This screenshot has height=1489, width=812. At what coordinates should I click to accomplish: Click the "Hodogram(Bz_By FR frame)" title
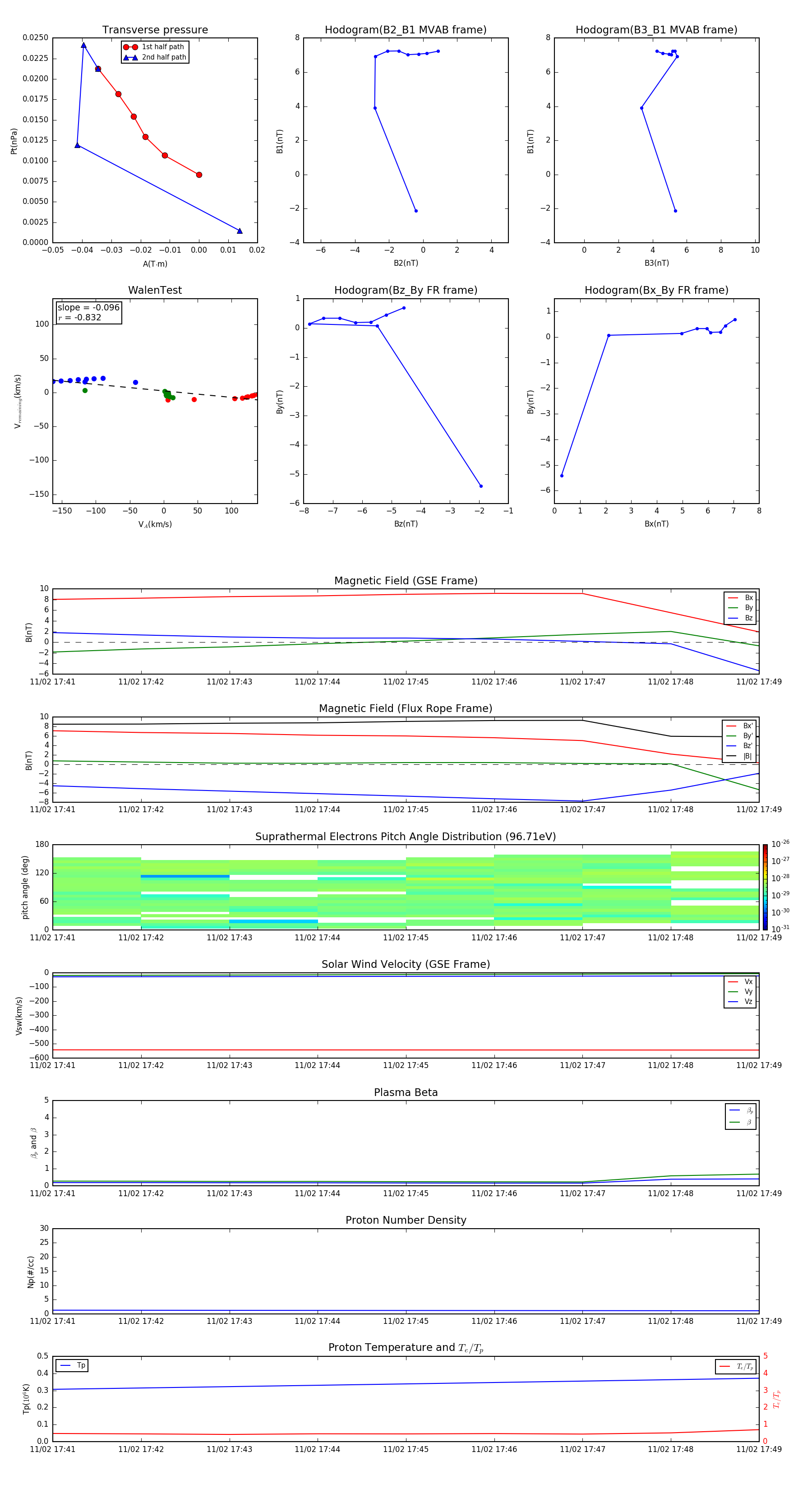(x=406, y=290)
